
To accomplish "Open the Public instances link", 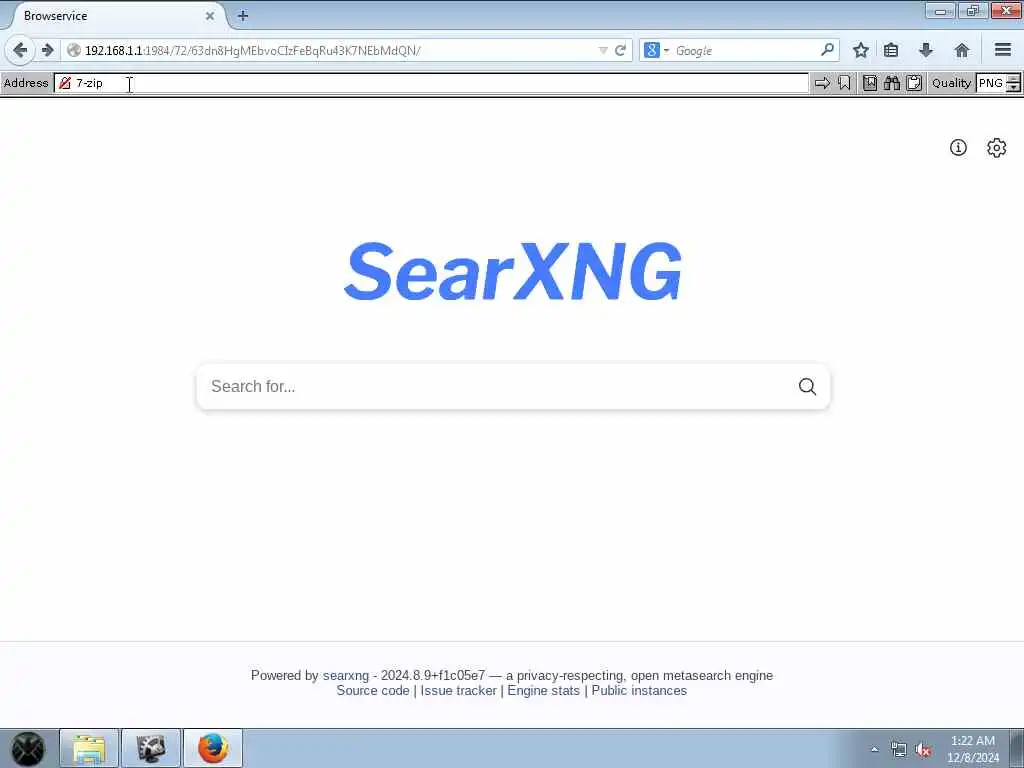I will (639, 690).
